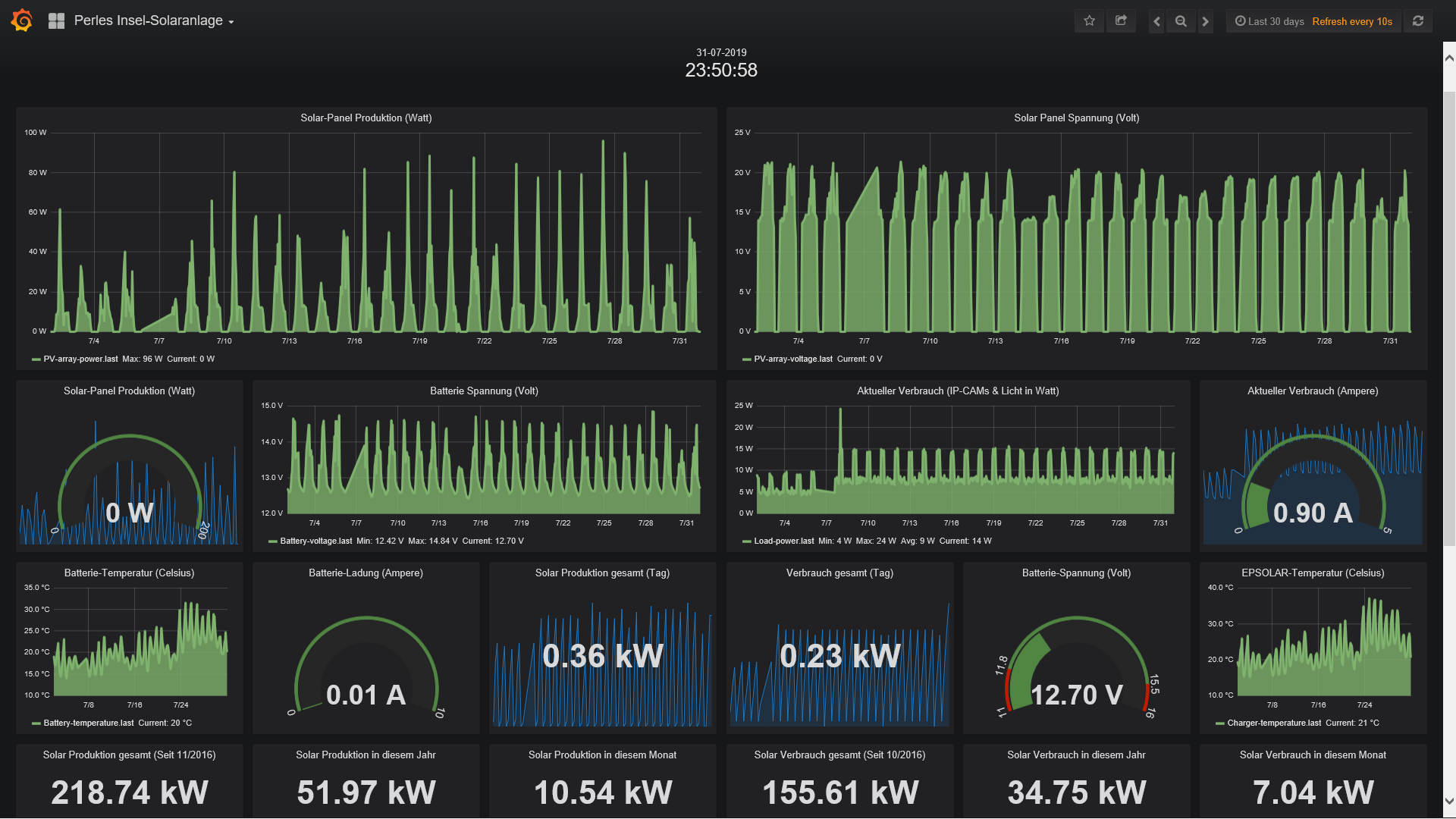Open the Grafana logo menu

(x=22, y=20)
